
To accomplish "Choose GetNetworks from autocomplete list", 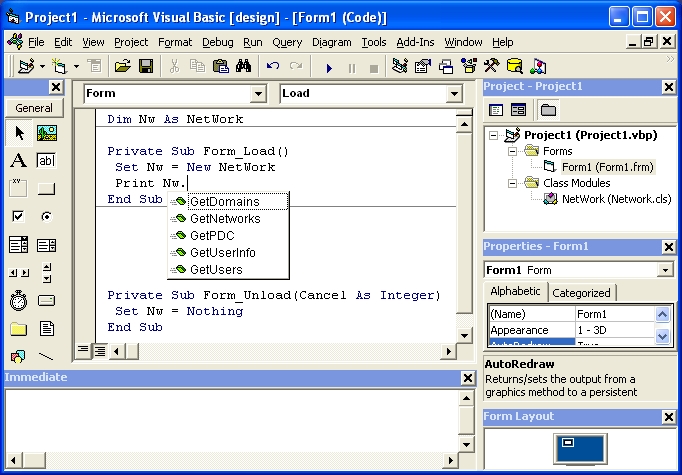I will tap(228, 219).
